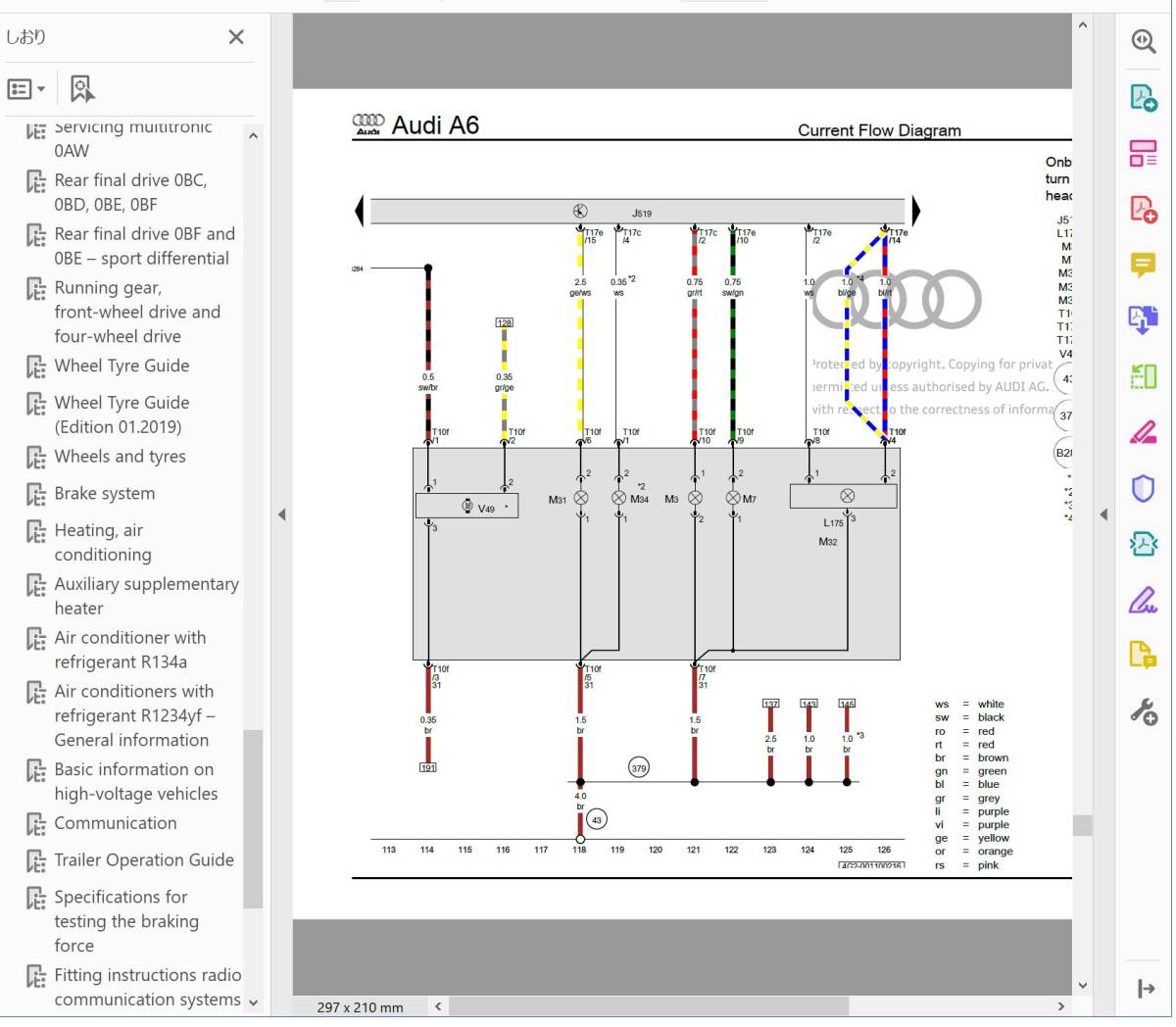This screenshot has width=1176, height=1027.
Task: Click the bookmark icon beside 'Wheel Tyre Guide'
Action: [36, 367]
